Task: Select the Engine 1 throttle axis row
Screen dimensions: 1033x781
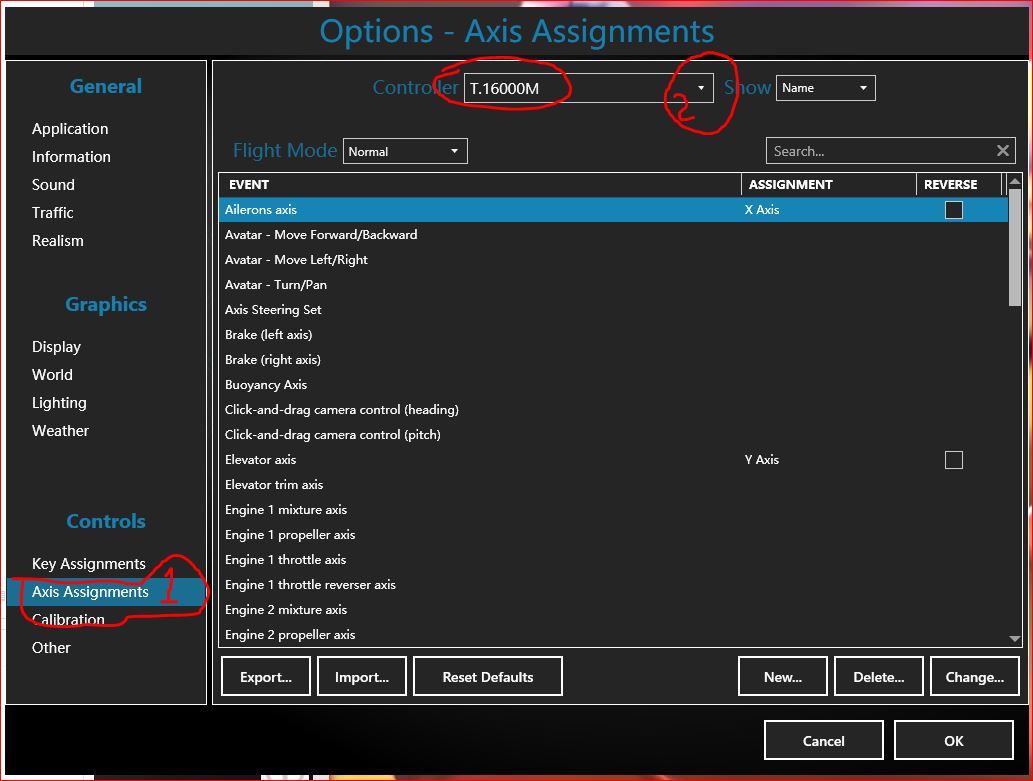Action: coord(286,560)
